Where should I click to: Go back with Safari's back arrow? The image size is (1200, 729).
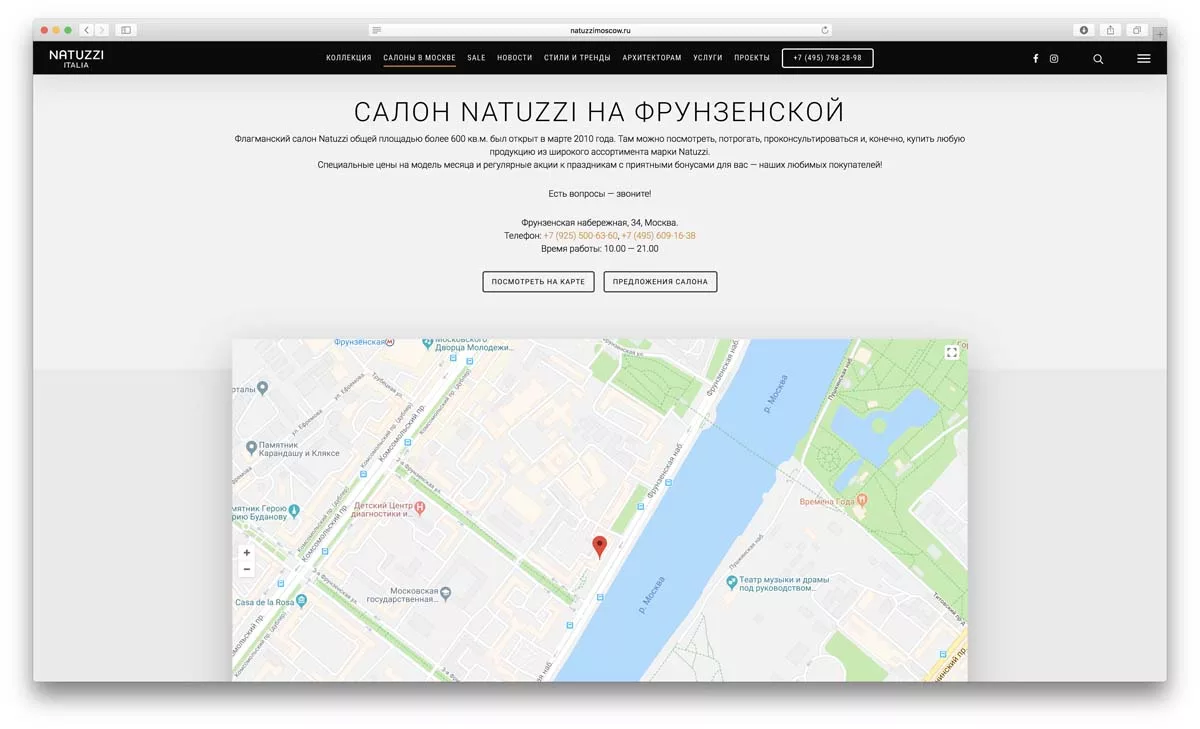(x=86, y=30)
